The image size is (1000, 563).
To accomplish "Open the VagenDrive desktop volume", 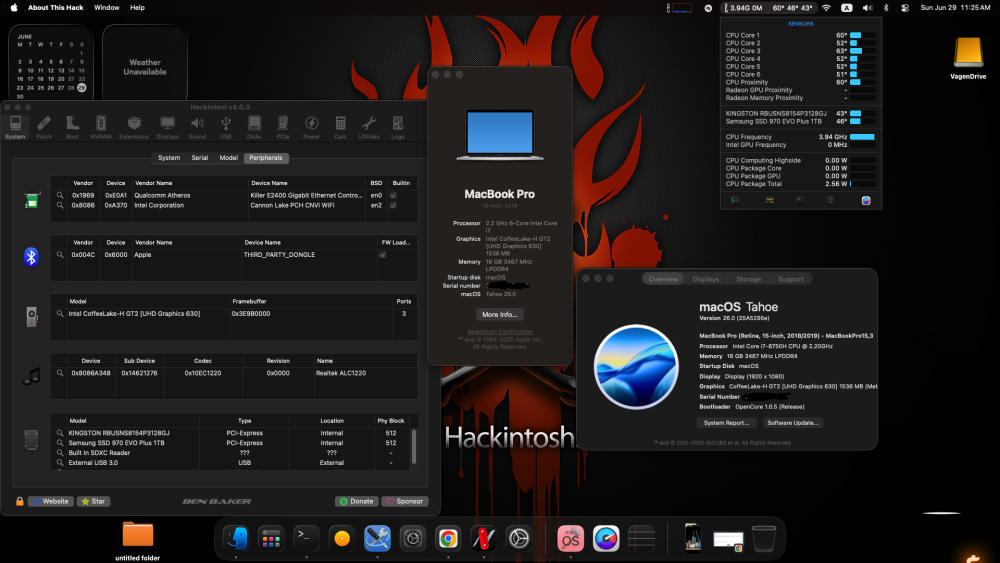I will [x=968, y=57].
